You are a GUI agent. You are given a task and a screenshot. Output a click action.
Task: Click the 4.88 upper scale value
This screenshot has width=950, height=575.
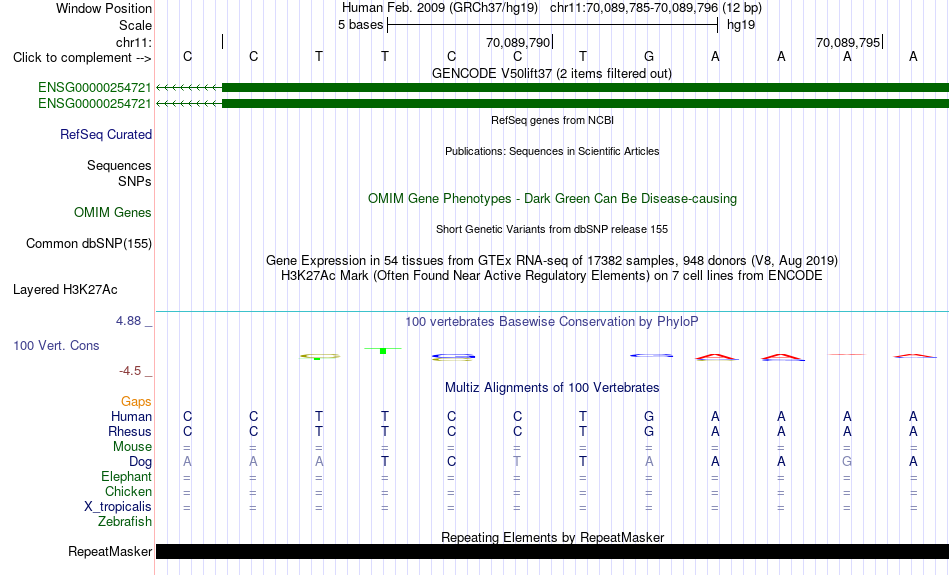128,321
